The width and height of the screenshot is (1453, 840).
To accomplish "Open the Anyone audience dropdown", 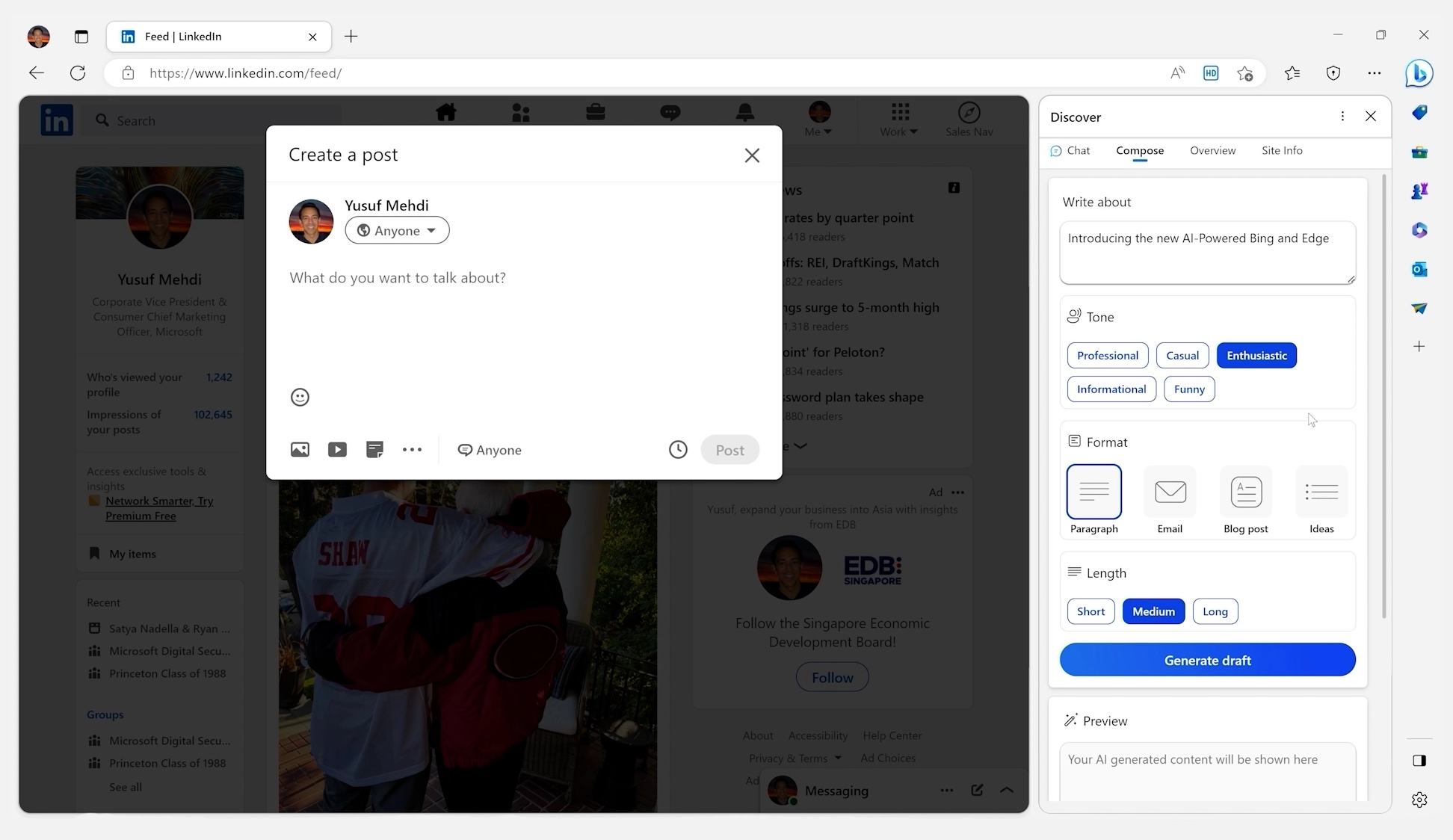I will tap(397, 230).
